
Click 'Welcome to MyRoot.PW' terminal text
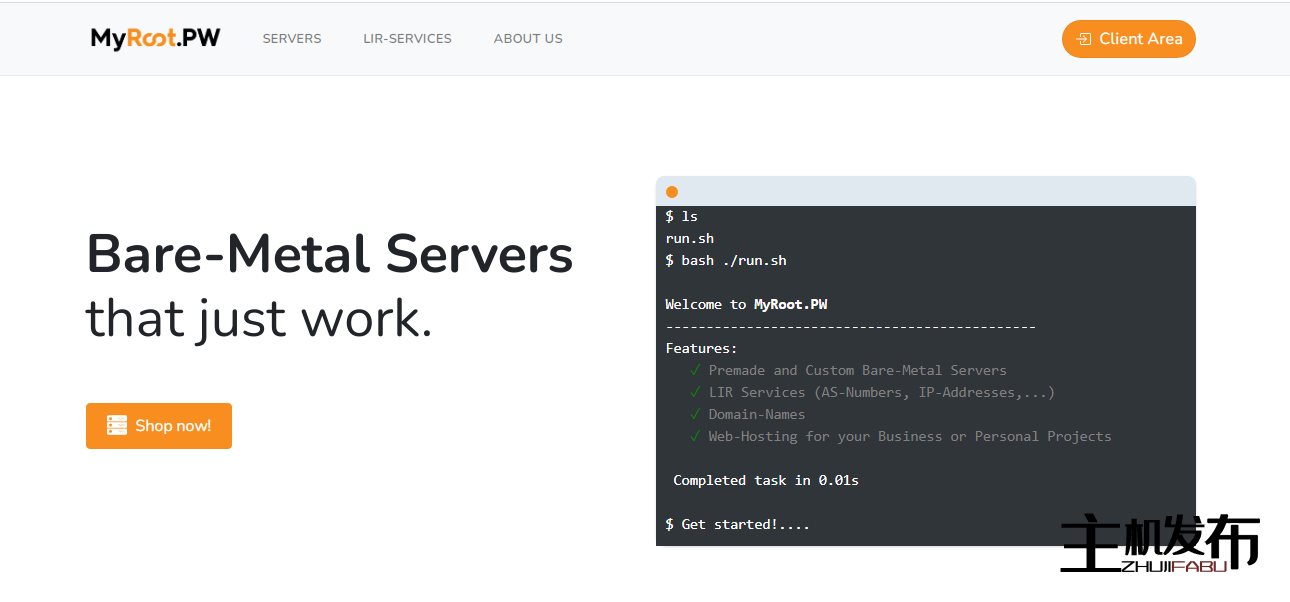pyautogui.click(x=746, y=304)
